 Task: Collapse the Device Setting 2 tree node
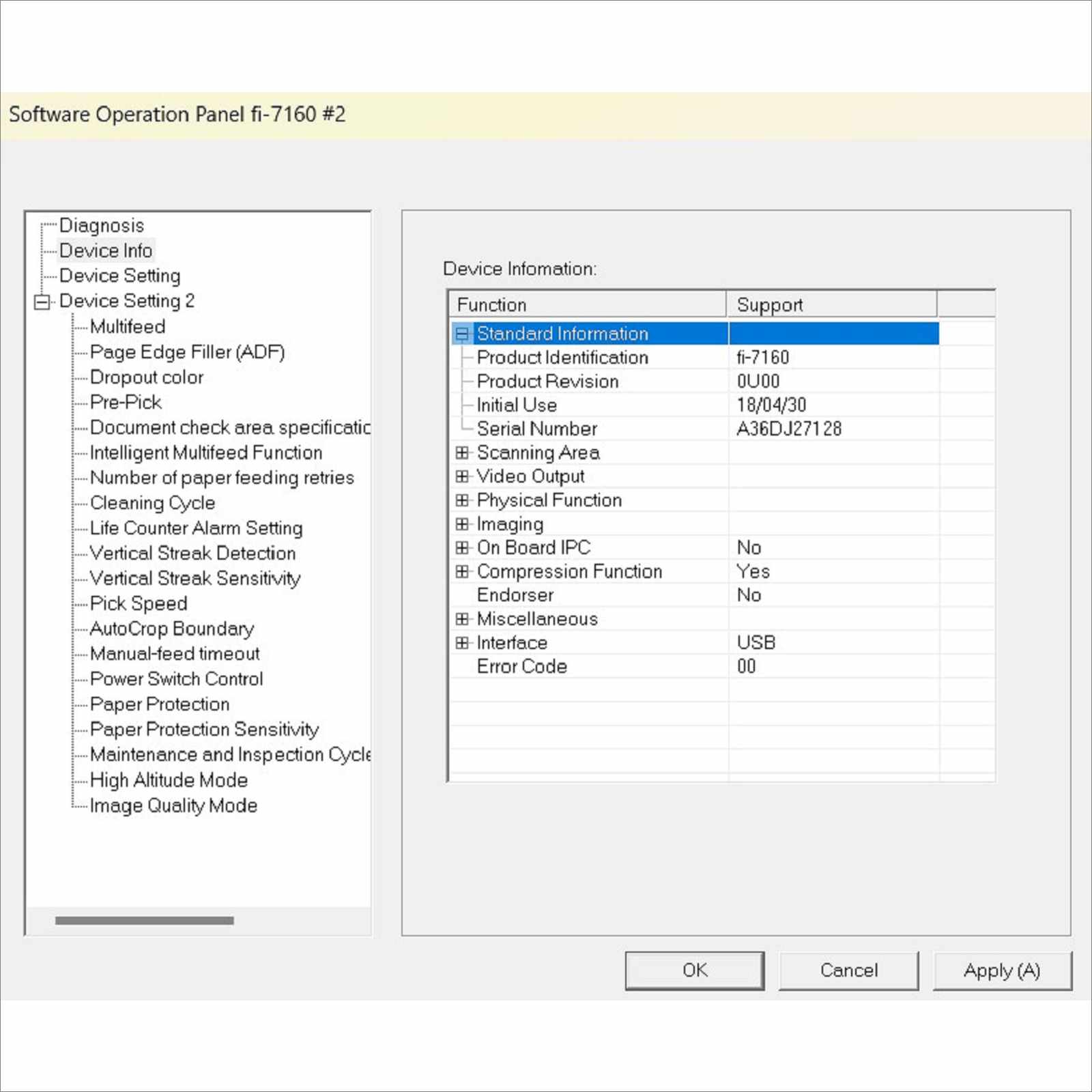pyautogui.click(x=42, y=302)
